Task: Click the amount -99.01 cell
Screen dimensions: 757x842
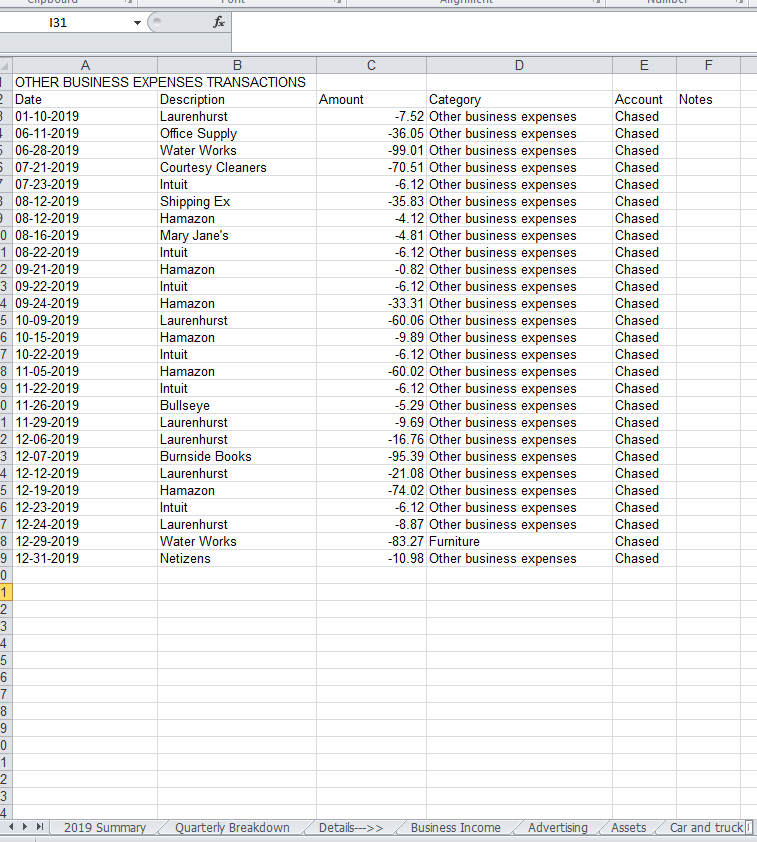Action: (371, 150)
